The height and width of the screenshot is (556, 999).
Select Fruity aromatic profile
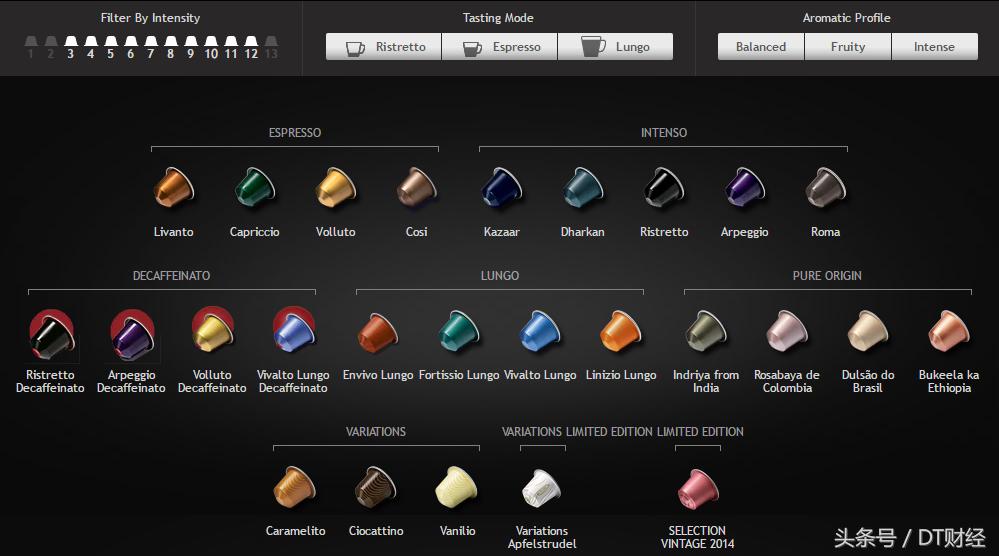tap(848, 46)
